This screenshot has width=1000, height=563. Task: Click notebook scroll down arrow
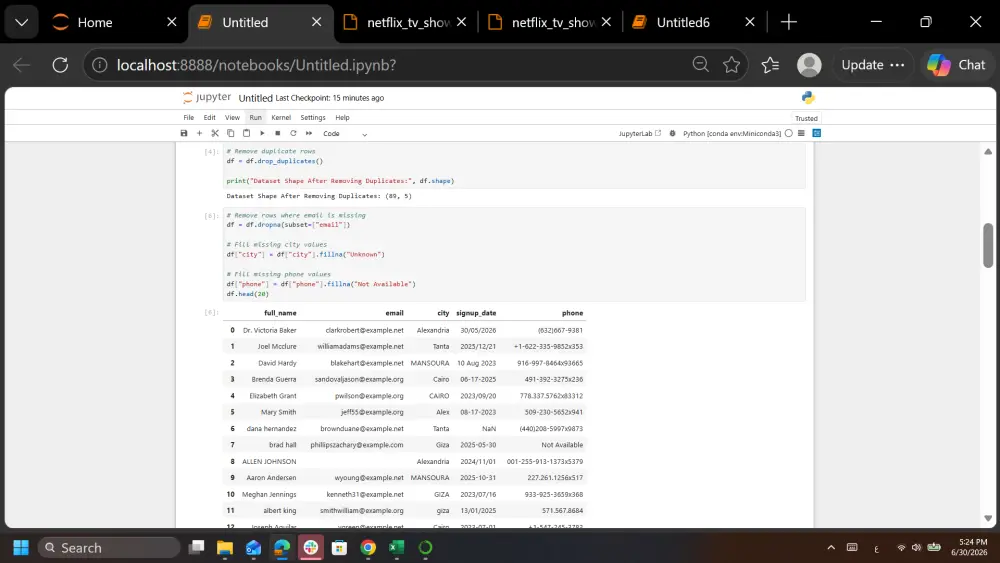pos(988,518)
